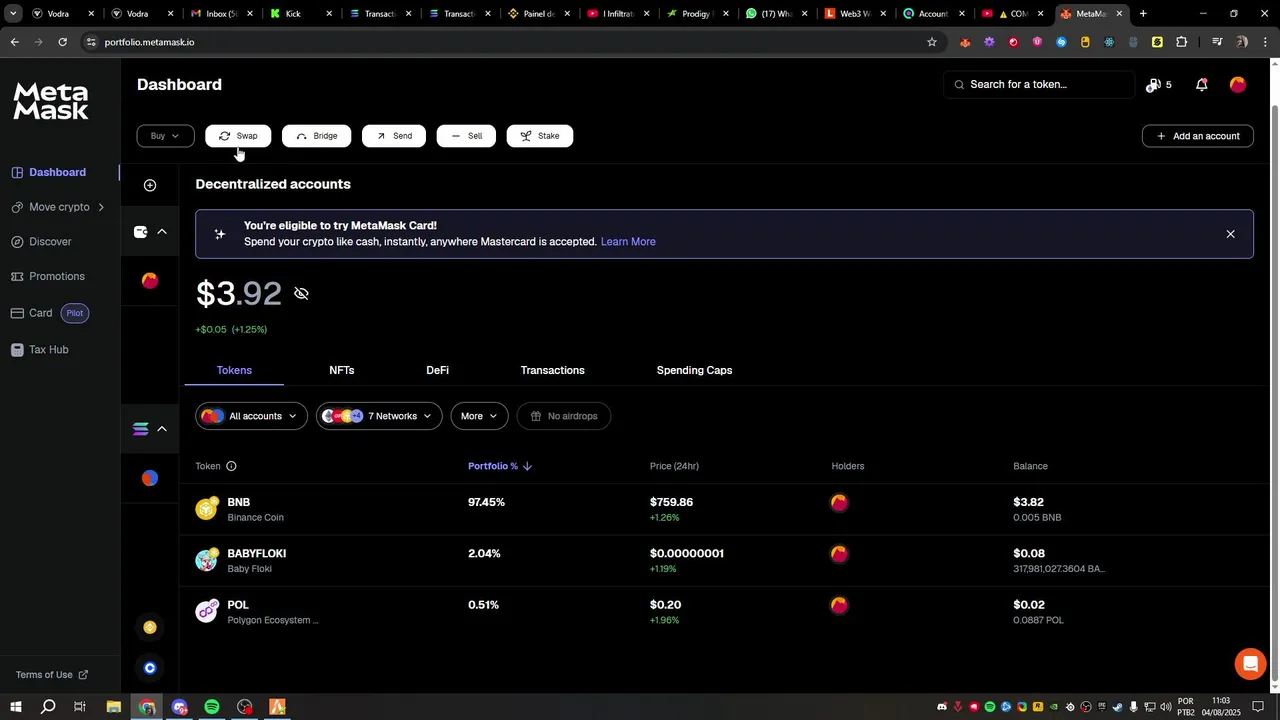This screenshot has width=1280, height=720.
Task: Click Add an account button
Action: (x=1198, y=136)
